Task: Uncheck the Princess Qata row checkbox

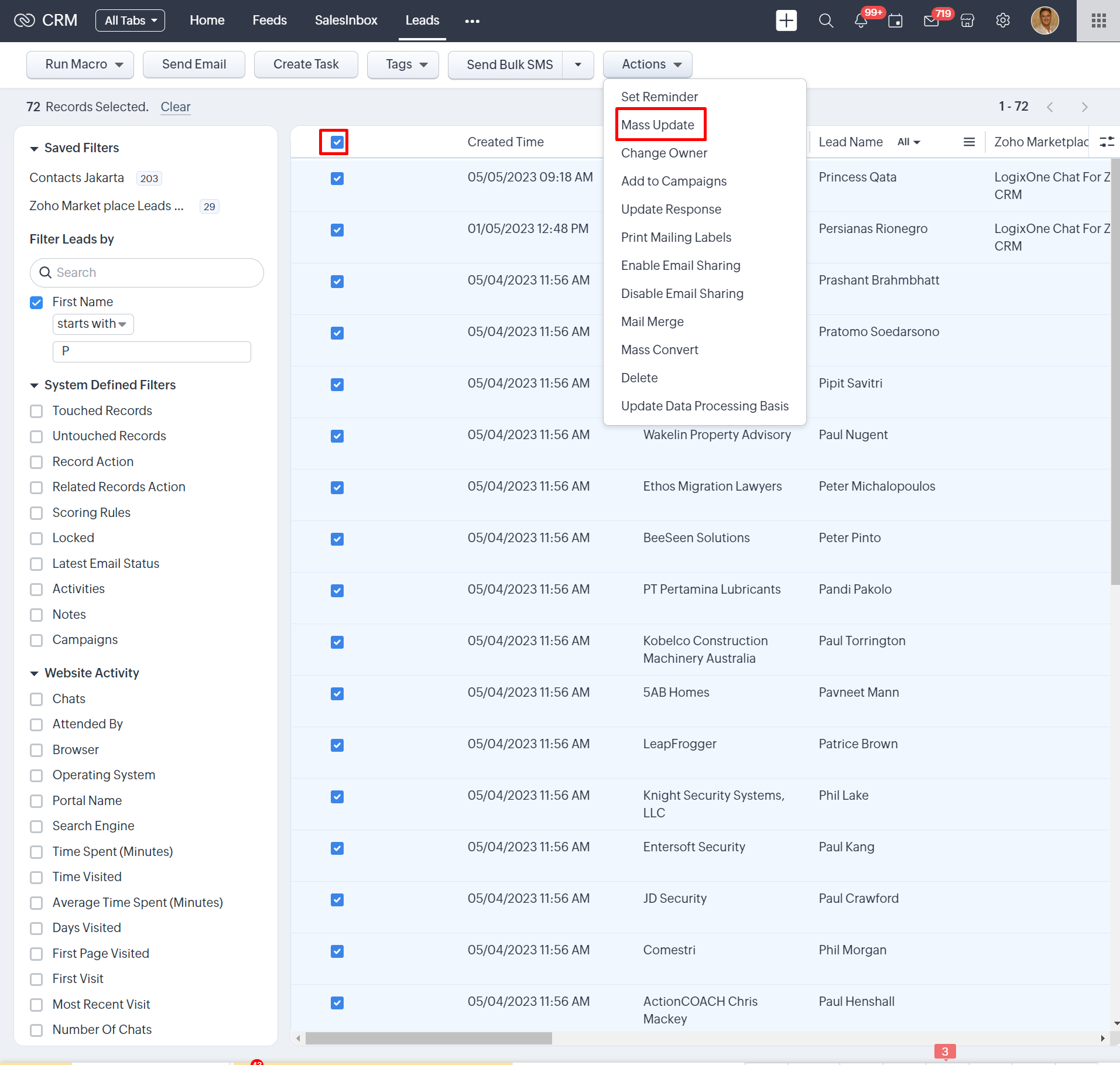Action: coord(337,178)
